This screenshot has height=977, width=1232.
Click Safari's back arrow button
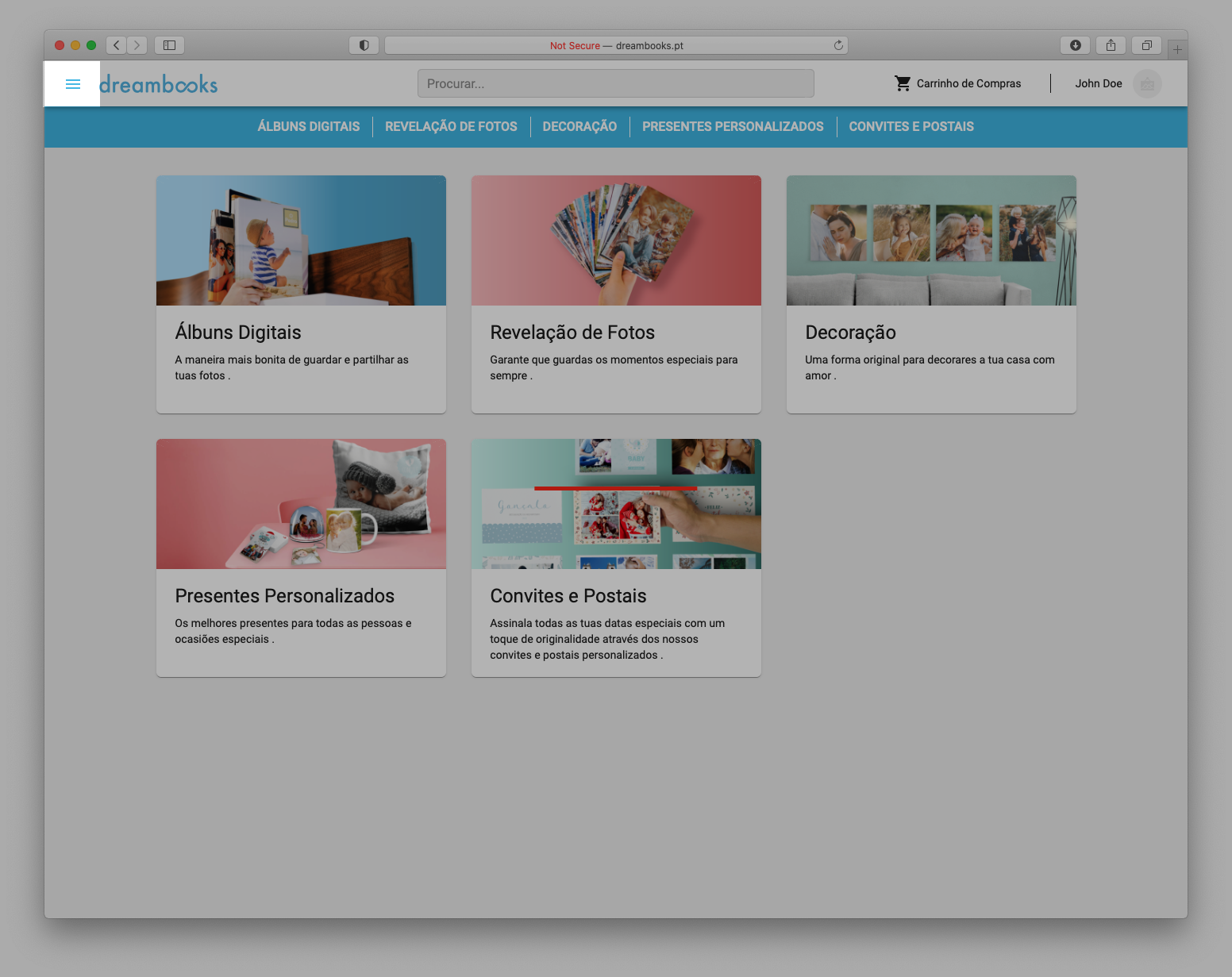(117, 45)
